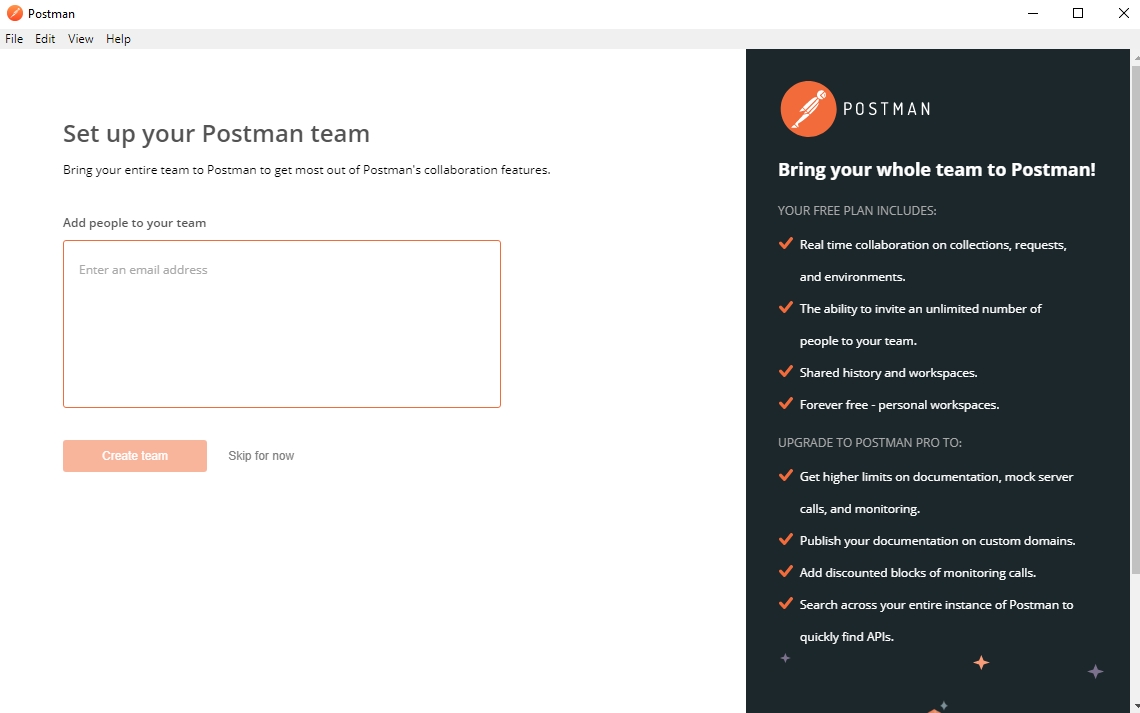
Task: Click 'YOUR FREE PLAN INCLUDES:' text
Action: 857,211
